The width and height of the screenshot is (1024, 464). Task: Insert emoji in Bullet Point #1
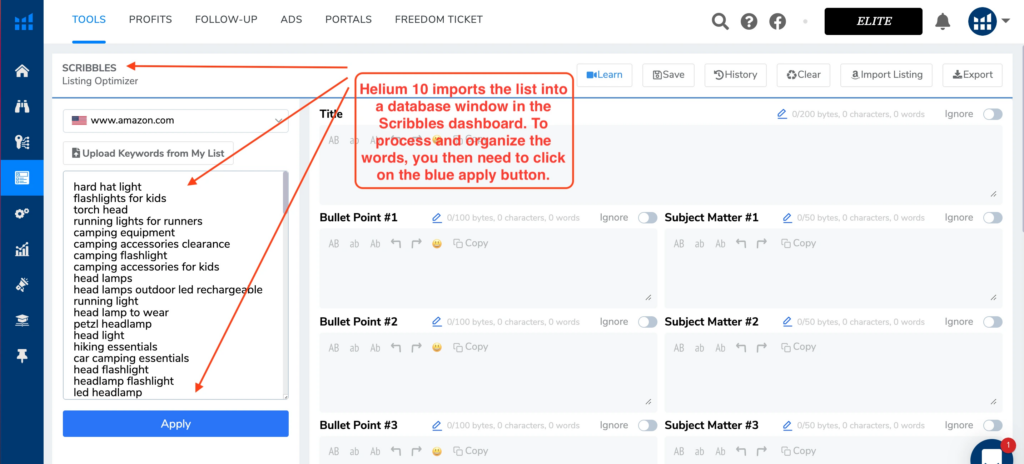437,244
